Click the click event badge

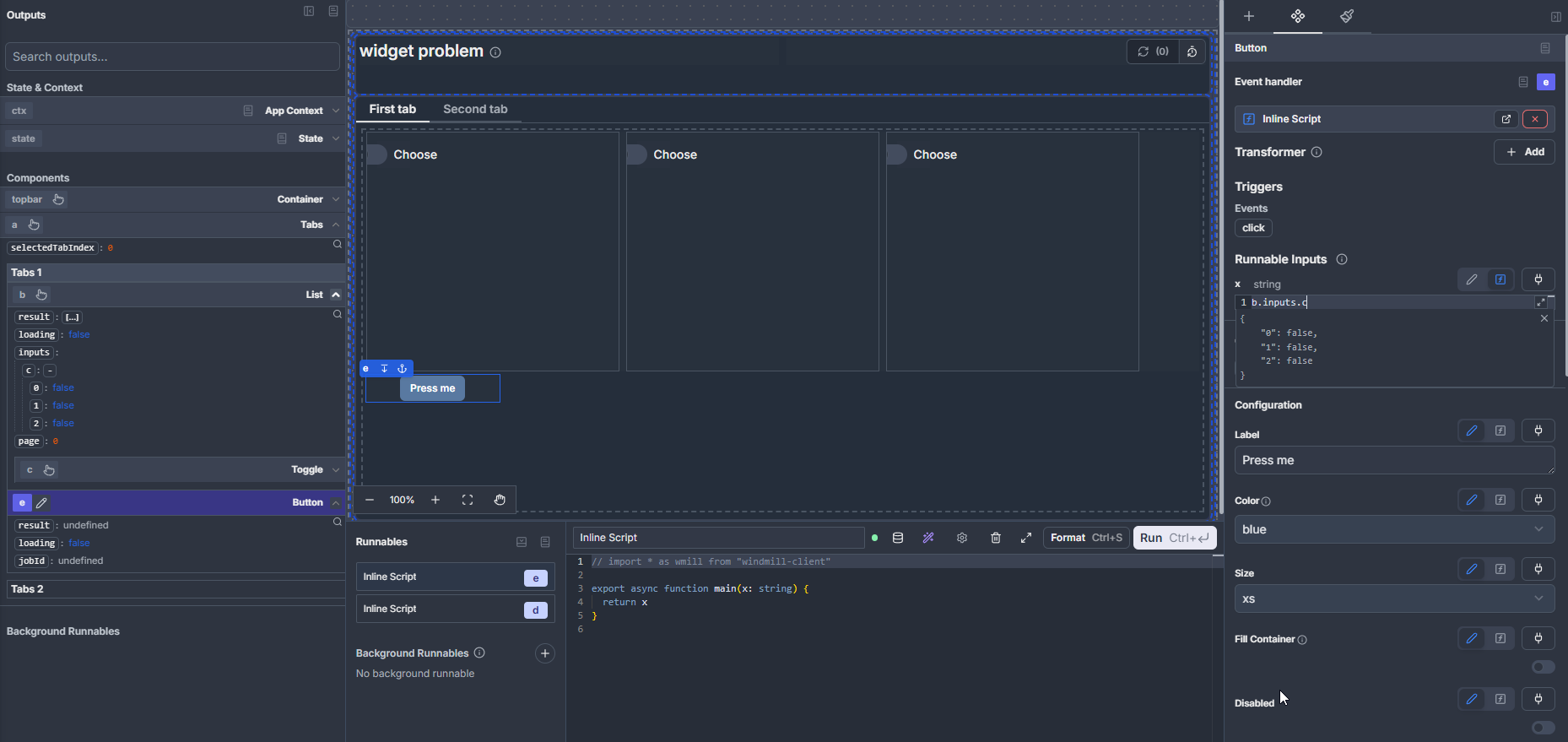(x=1253, y=228)
